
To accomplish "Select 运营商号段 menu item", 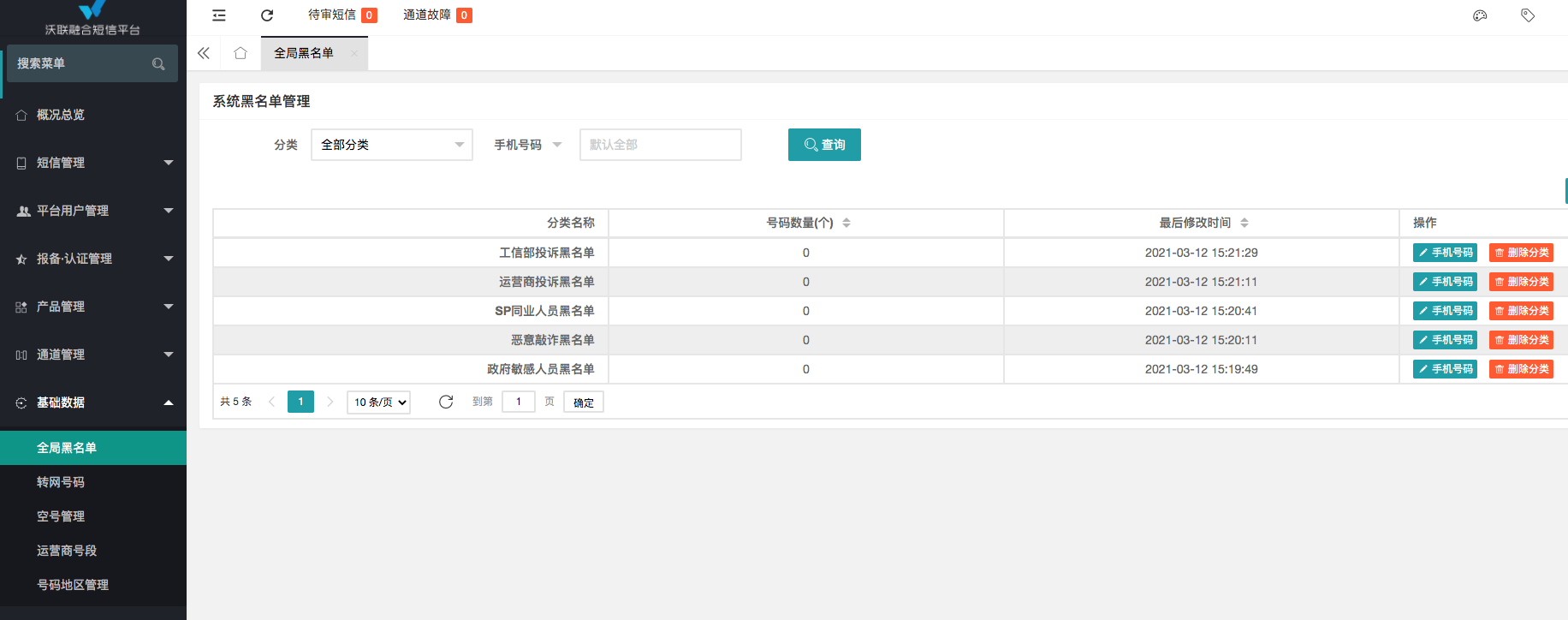I will pyautogui.click(x=67, y=551).
